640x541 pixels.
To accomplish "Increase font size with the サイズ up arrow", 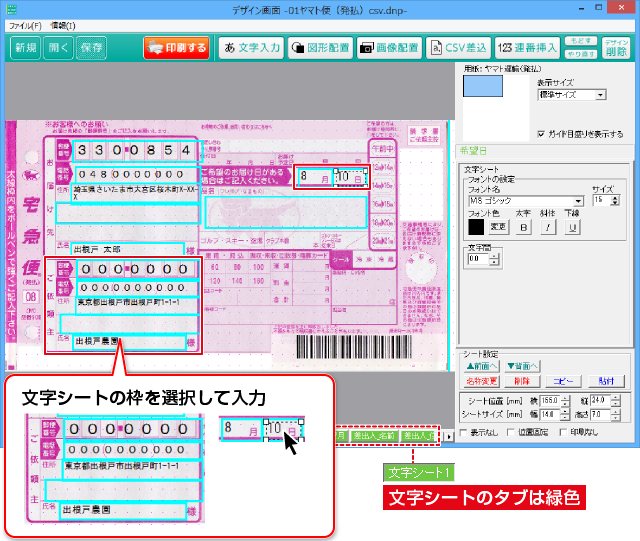I will pos(616,198).
